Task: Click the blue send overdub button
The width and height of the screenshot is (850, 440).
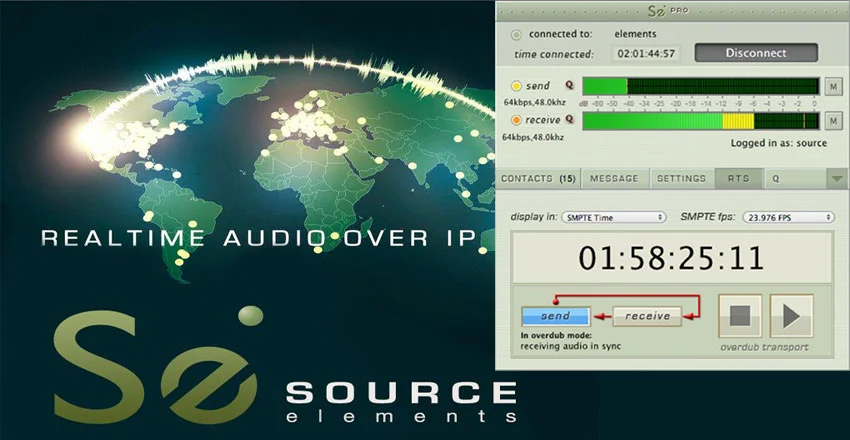Action: pos(556,316)
